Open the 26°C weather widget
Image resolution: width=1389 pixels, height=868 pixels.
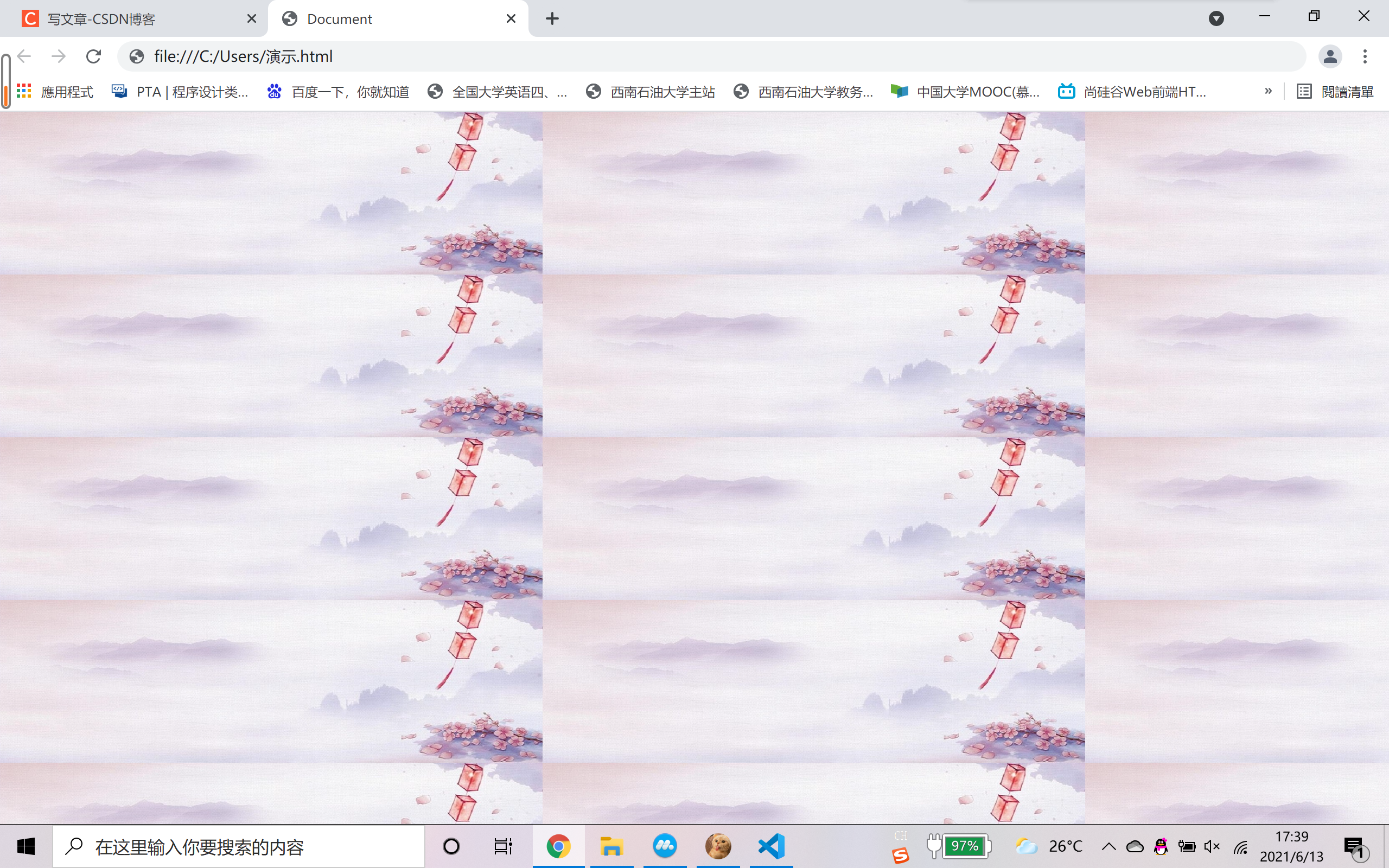tap(1049, 846)
